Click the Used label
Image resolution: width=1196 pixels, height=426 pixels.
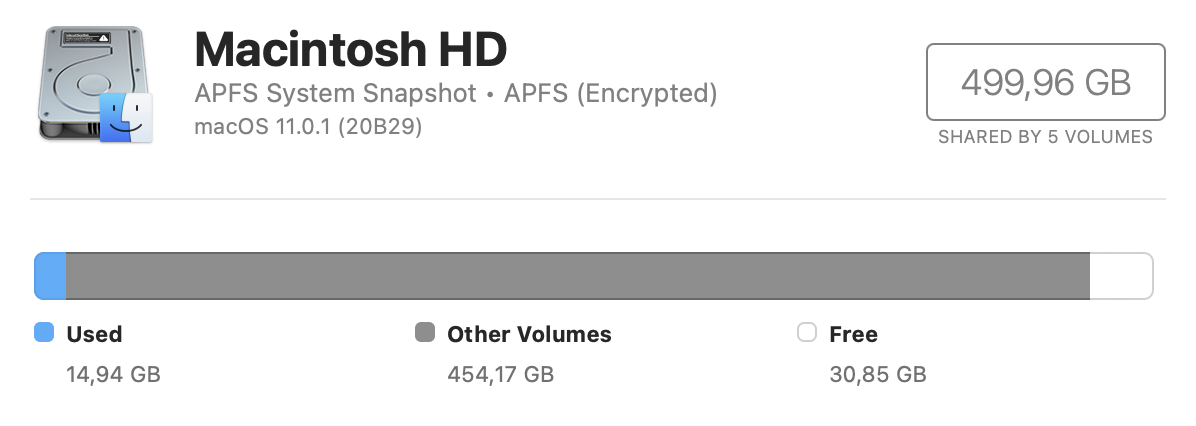click(x=94, y=334)
